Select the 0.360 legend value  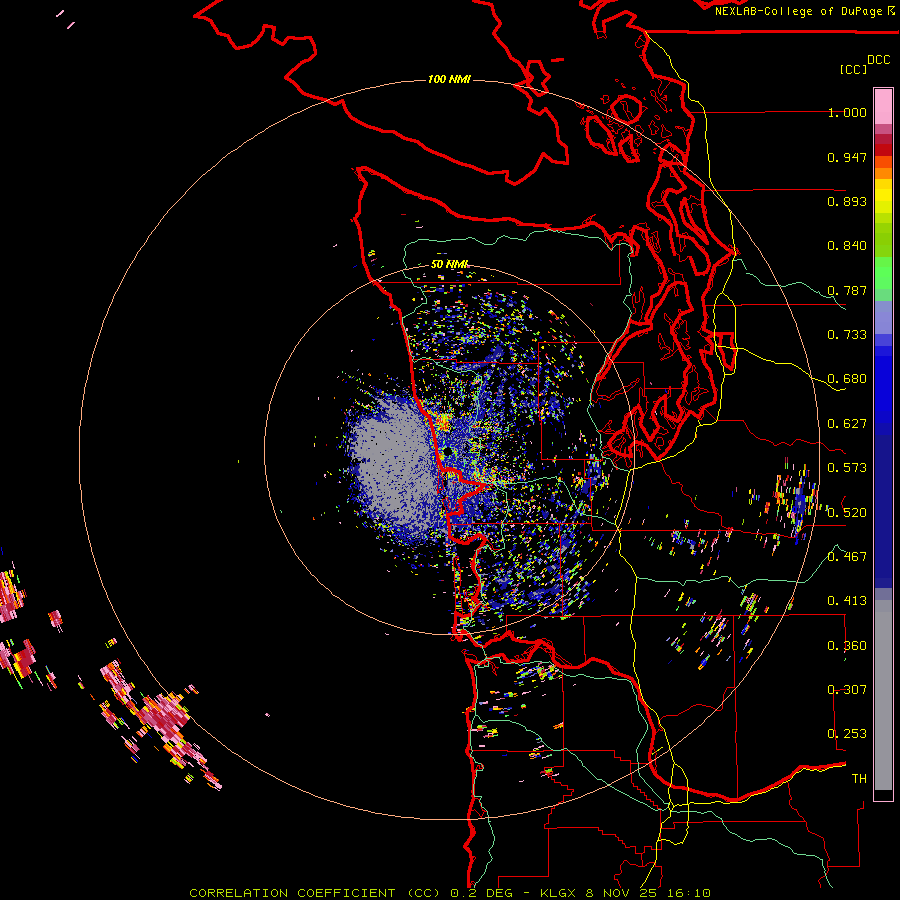tap(847, 646)
